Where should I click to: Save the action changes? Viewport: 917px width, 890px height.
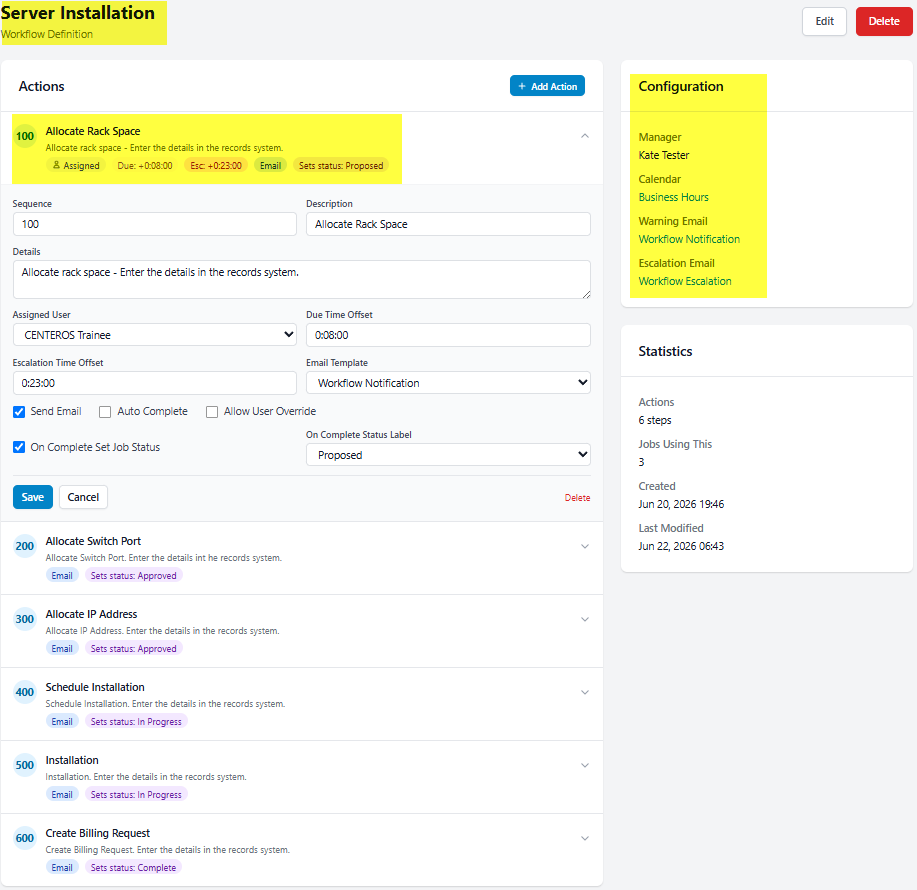click(x=33, y=497)
